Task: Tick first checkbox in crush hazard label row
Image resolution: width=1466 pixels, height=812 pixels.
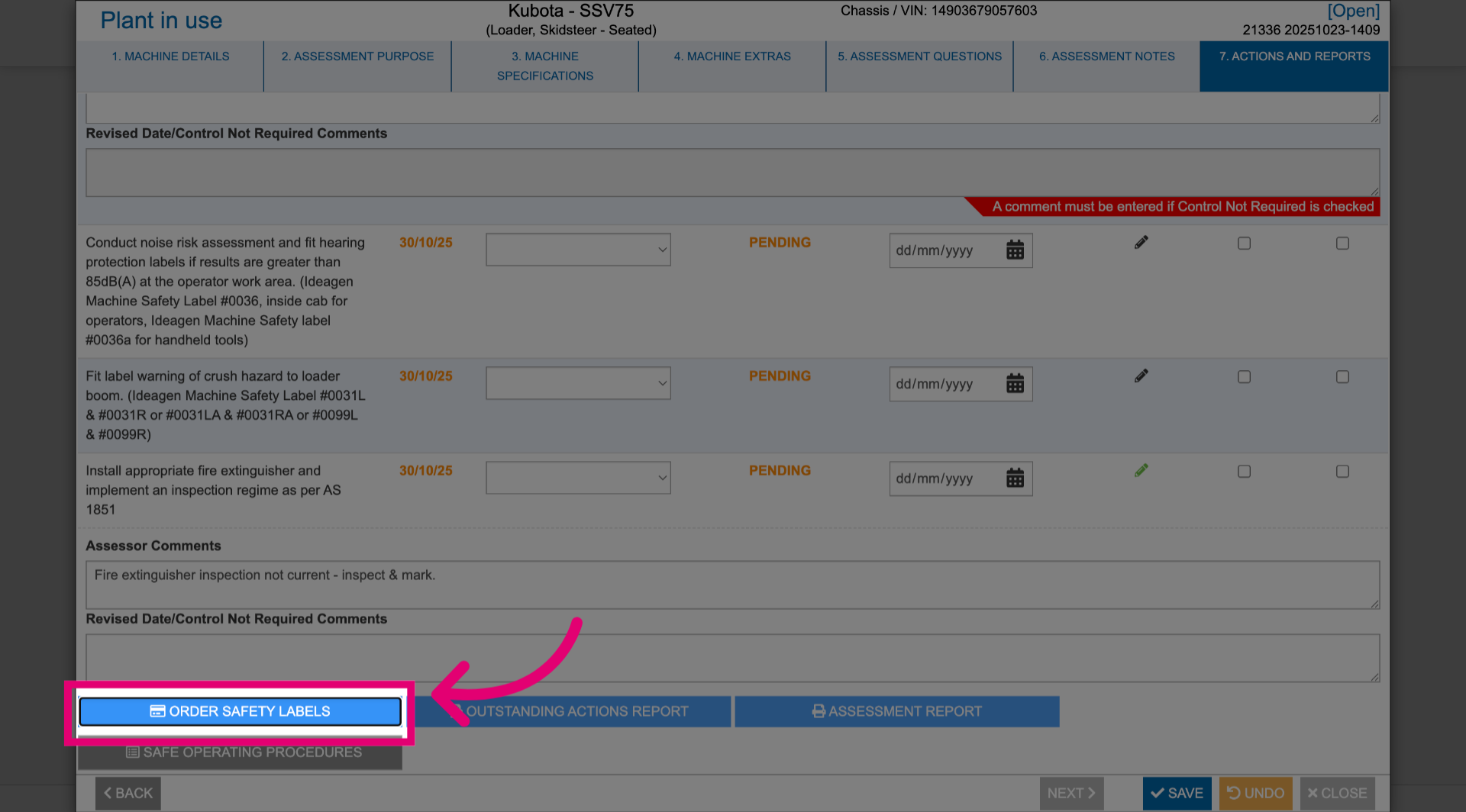Action: 1244,377
